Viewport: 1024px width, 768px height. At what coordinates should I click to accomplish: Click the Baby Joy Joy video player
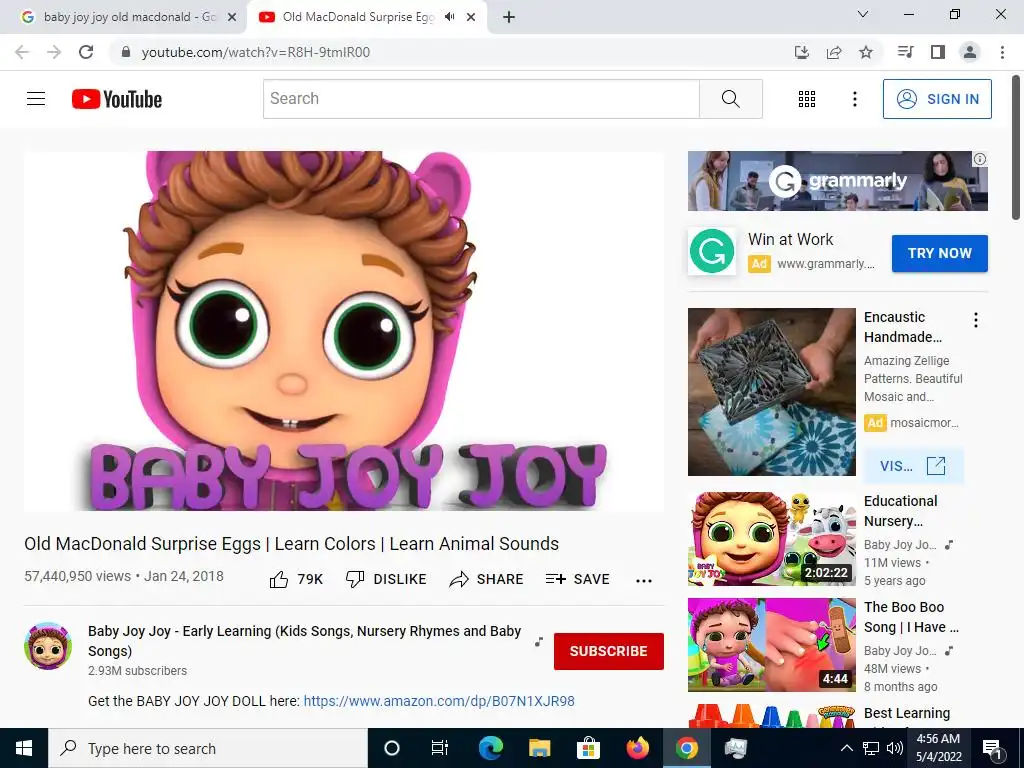344,330
